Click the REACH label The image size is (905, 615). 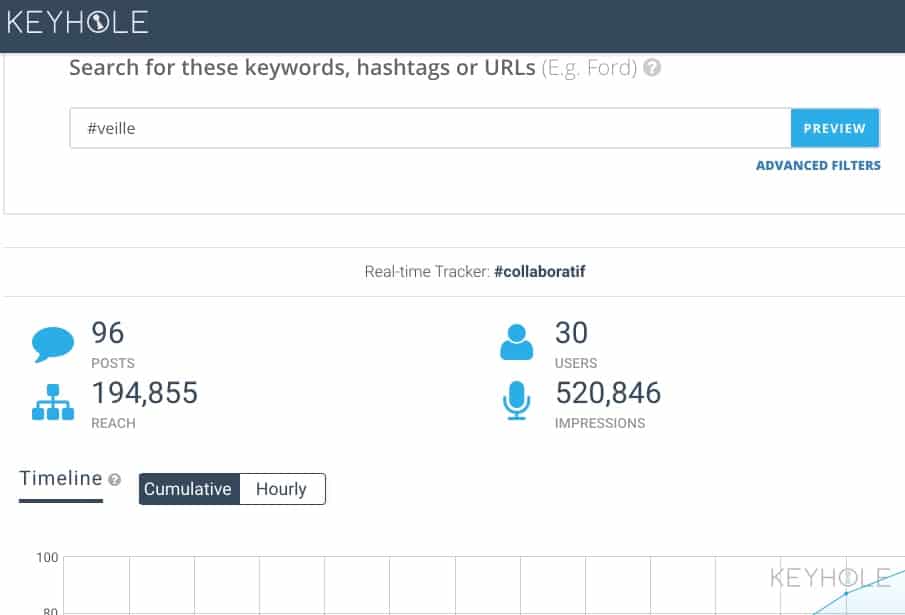tap(114, 423)
